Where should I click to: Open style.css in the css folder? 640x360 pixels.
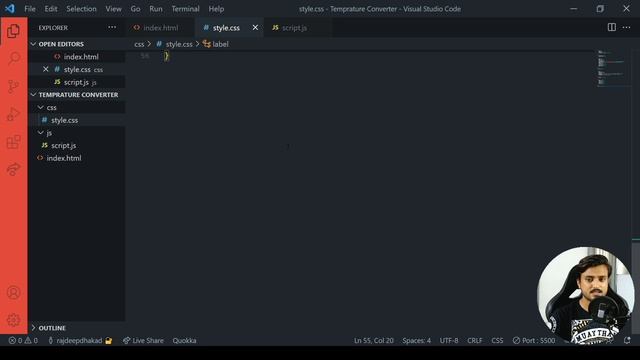tap(77, 120)
